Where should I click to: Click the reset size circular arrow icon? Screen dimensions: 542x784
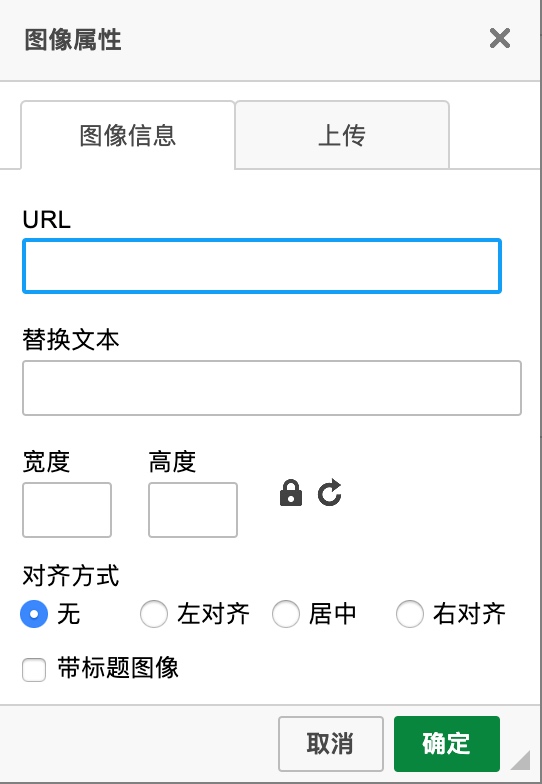click(330, 493)
